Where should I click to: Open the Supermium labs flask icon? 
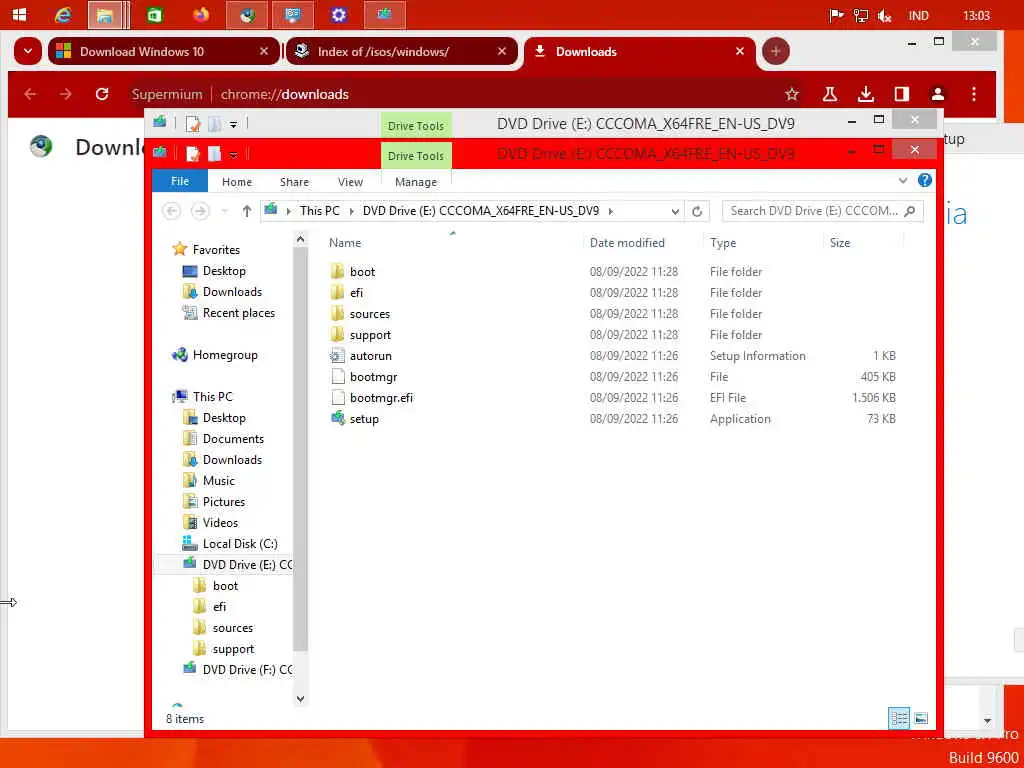829,94
